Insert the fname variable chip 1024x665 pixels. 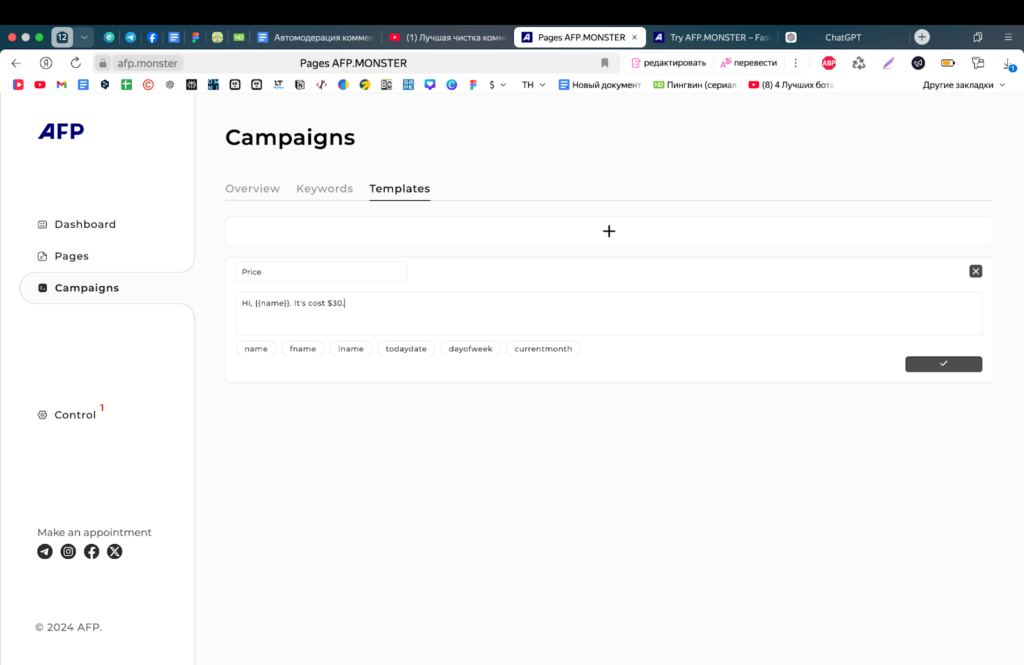303,349
